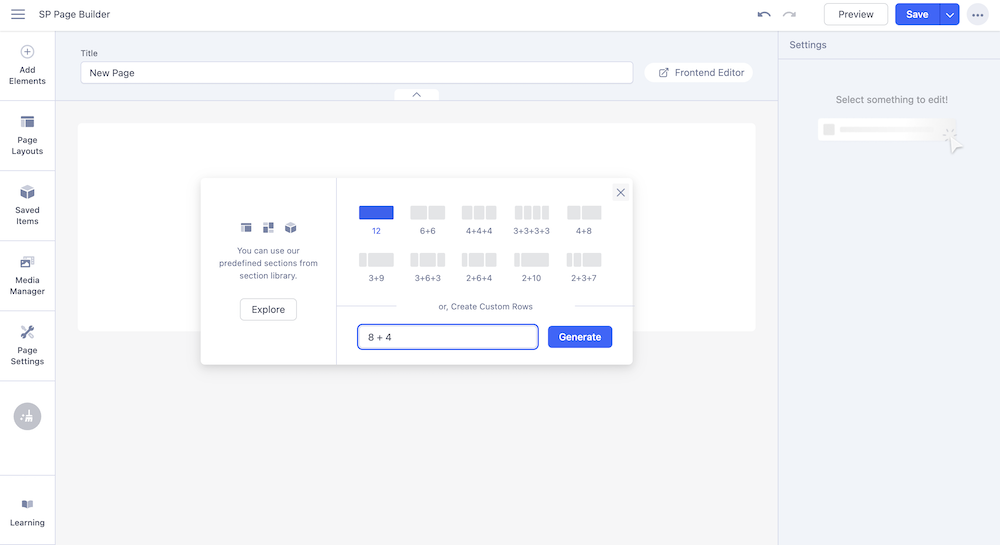Open the three-dots more options menu
Image resolution: width=1000 pixels, height=545 pixels.
click(977, 15)
